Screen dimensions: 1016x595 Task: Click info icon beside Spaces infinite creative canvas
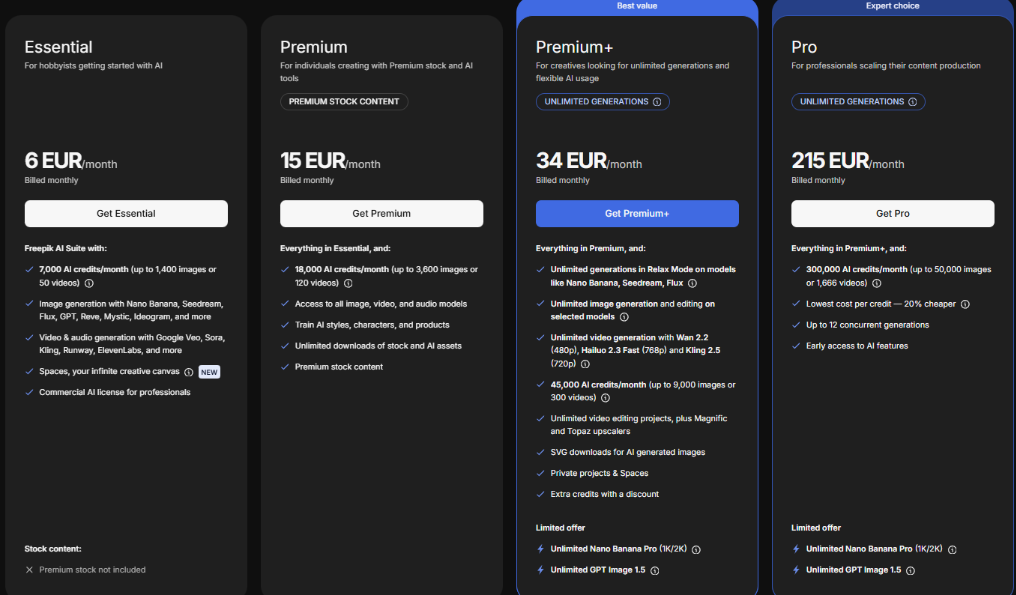click(x=189, y=372)
